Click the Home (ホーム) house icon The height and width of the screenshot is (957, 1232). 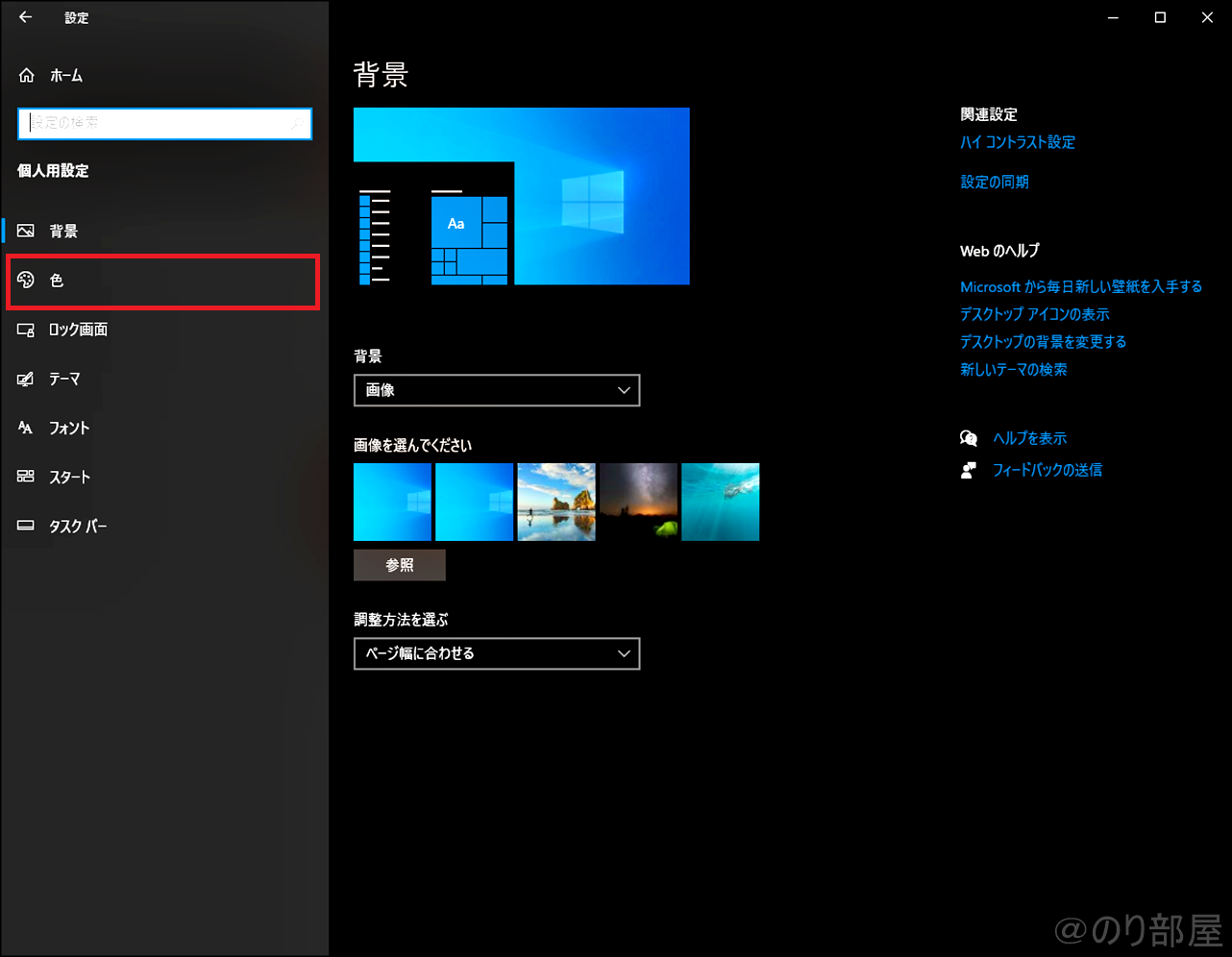pos(27,75)
